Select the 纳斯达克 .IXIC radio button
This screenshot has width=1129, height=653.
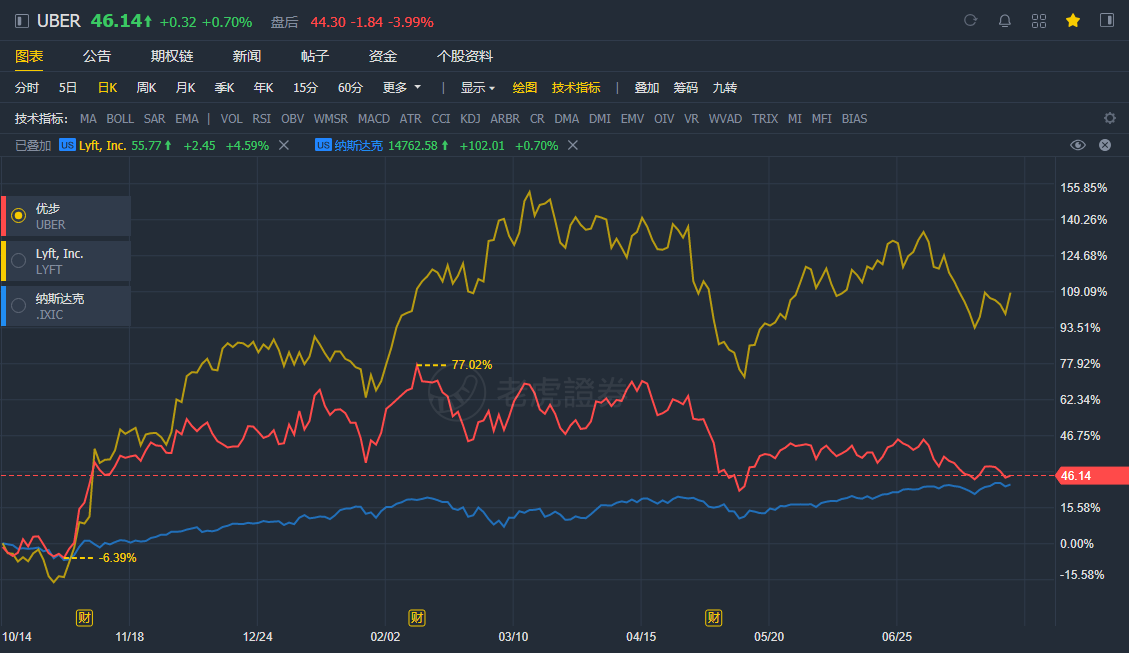coord(19,305)
